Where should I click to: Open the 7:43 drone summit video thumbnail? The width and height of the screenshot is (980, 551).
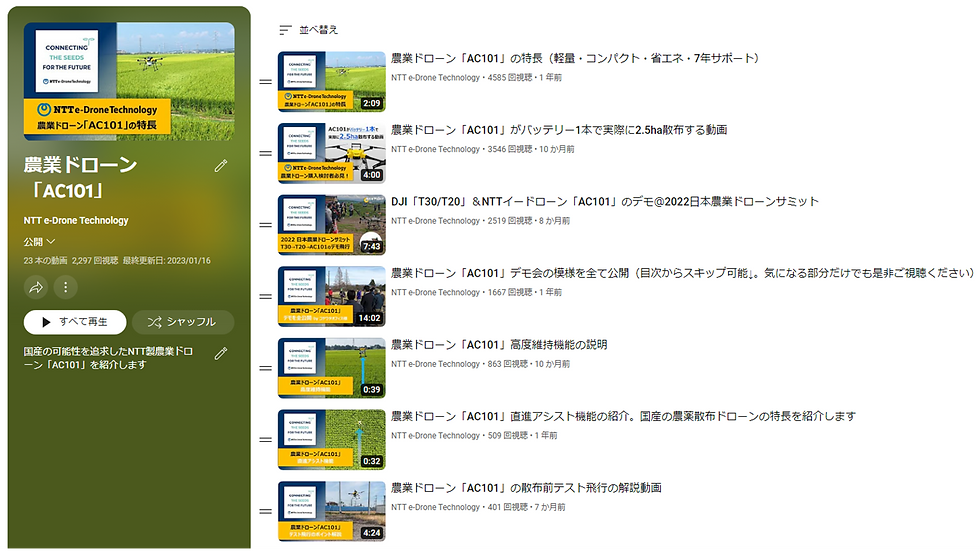pos(332,225)
